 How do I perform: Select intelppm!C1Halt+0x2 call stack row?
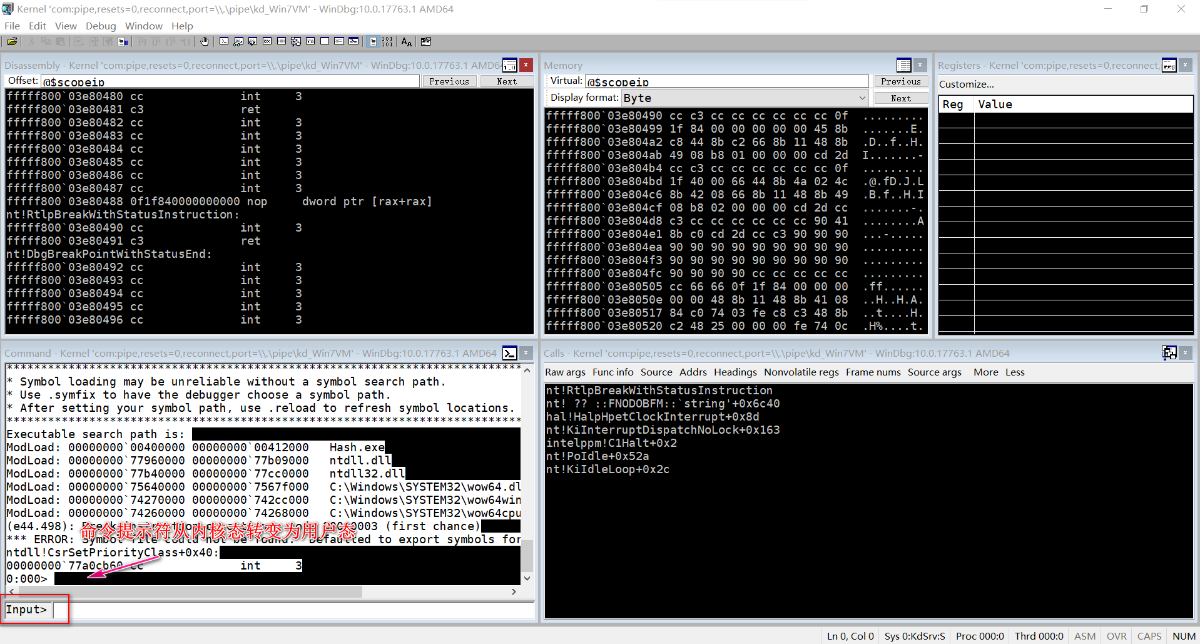611,443
